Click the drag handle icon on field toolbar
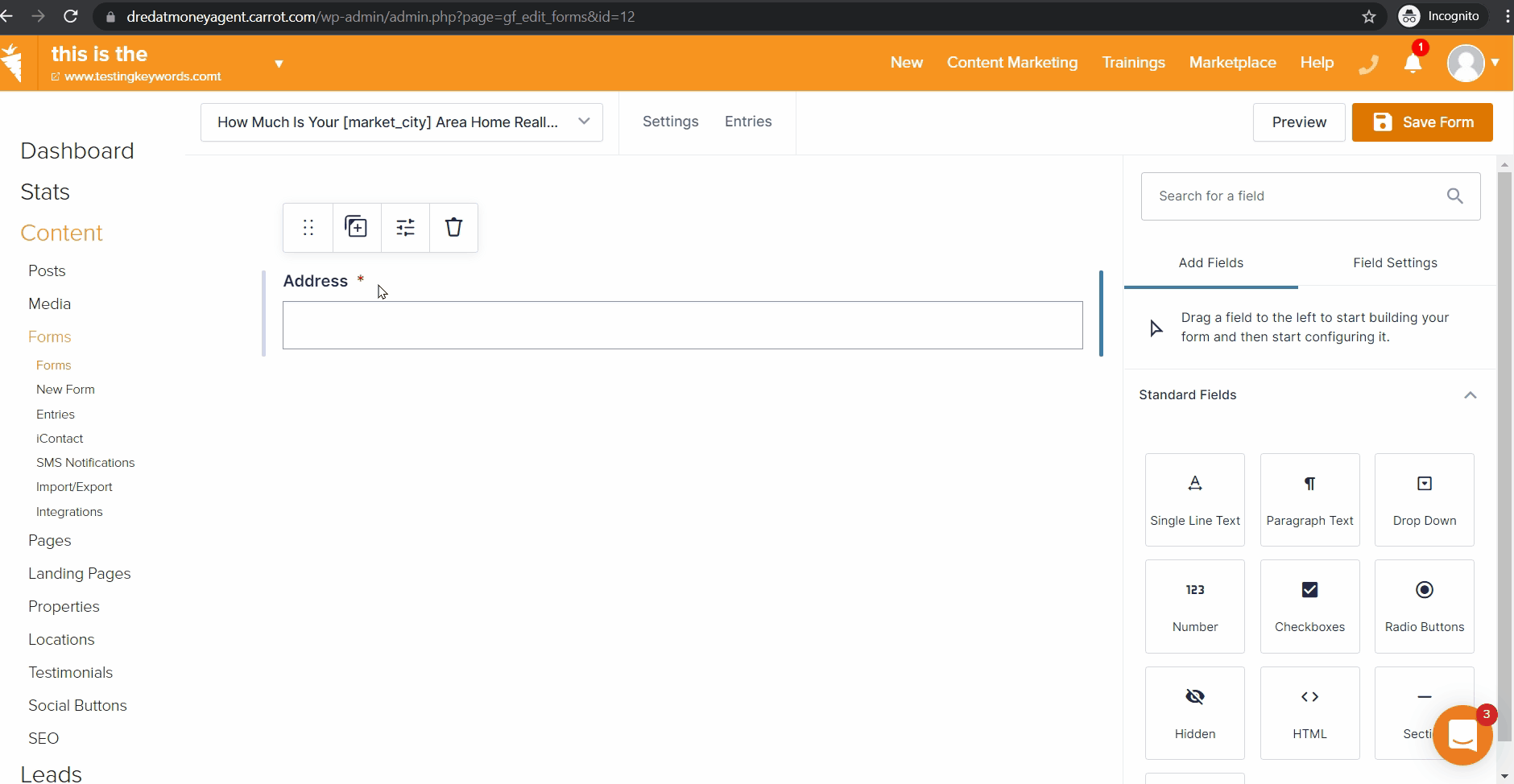This screenshot has height=784, width=1514. (x=308, y=228)
